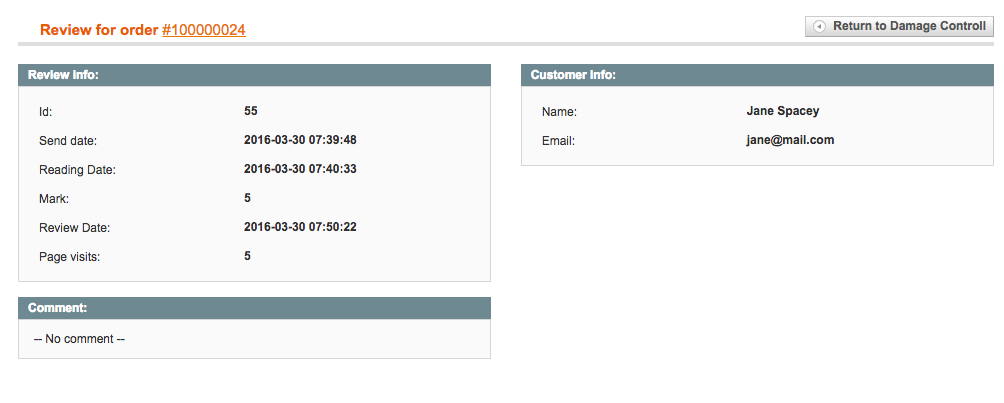Image resolution: width=1004 pixels, height=403 pixels.
Task: Click customer name Jane Spacey
Action: click(782, 111)
